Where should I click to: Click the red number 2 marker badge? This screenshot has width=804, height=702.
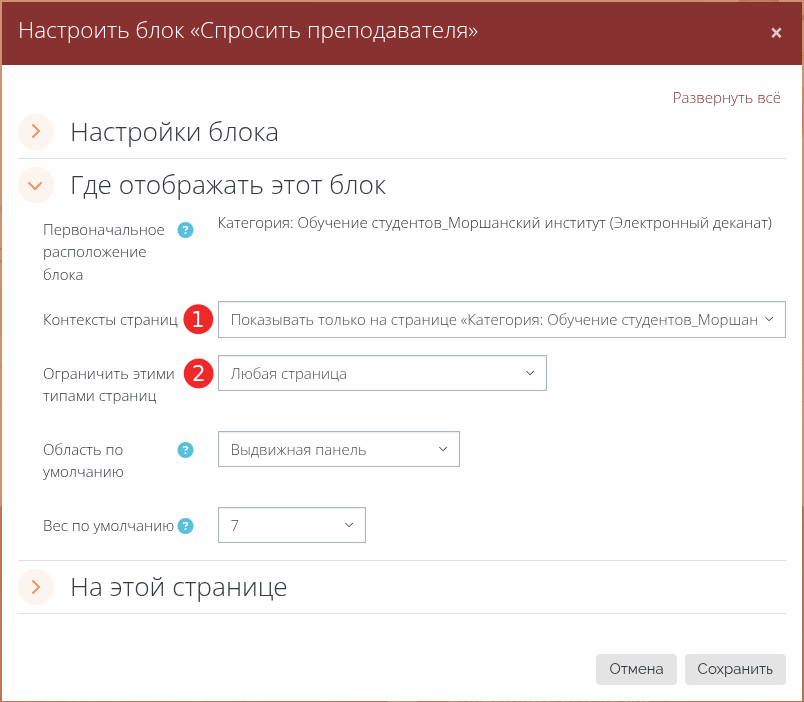coord(198,374)
